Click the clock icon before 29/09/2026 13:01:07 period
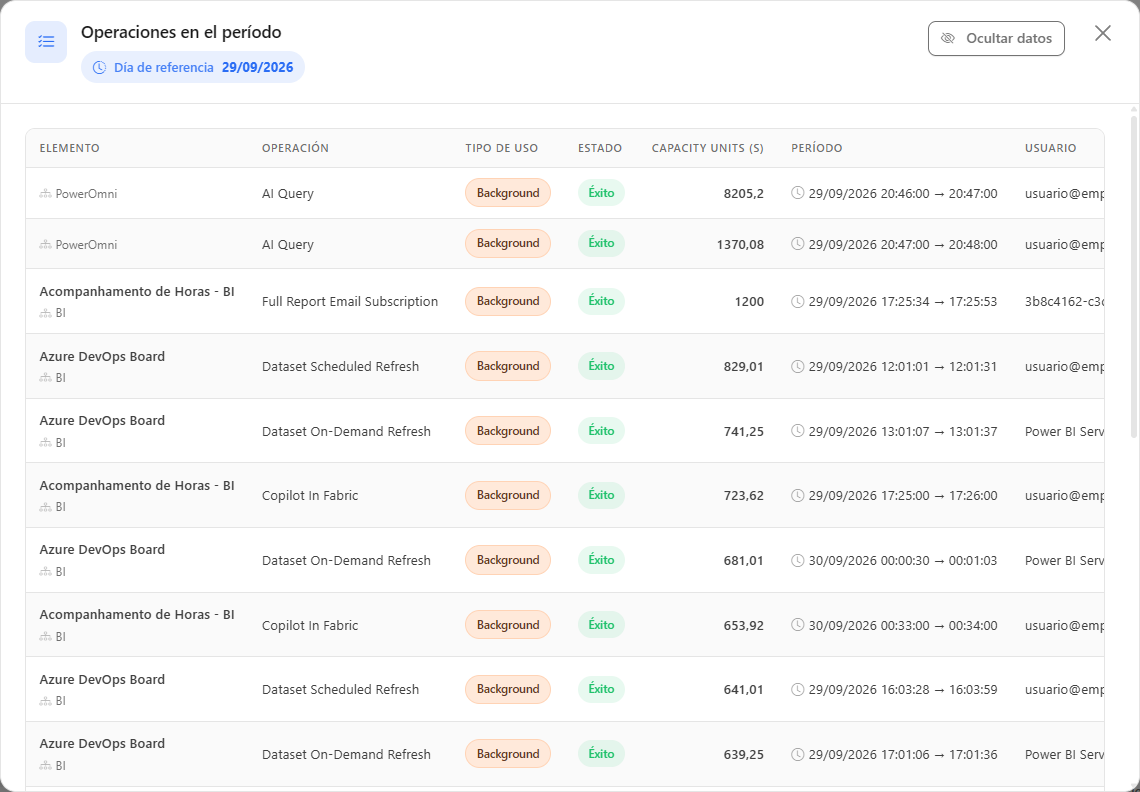 click(x=798, y=431)
